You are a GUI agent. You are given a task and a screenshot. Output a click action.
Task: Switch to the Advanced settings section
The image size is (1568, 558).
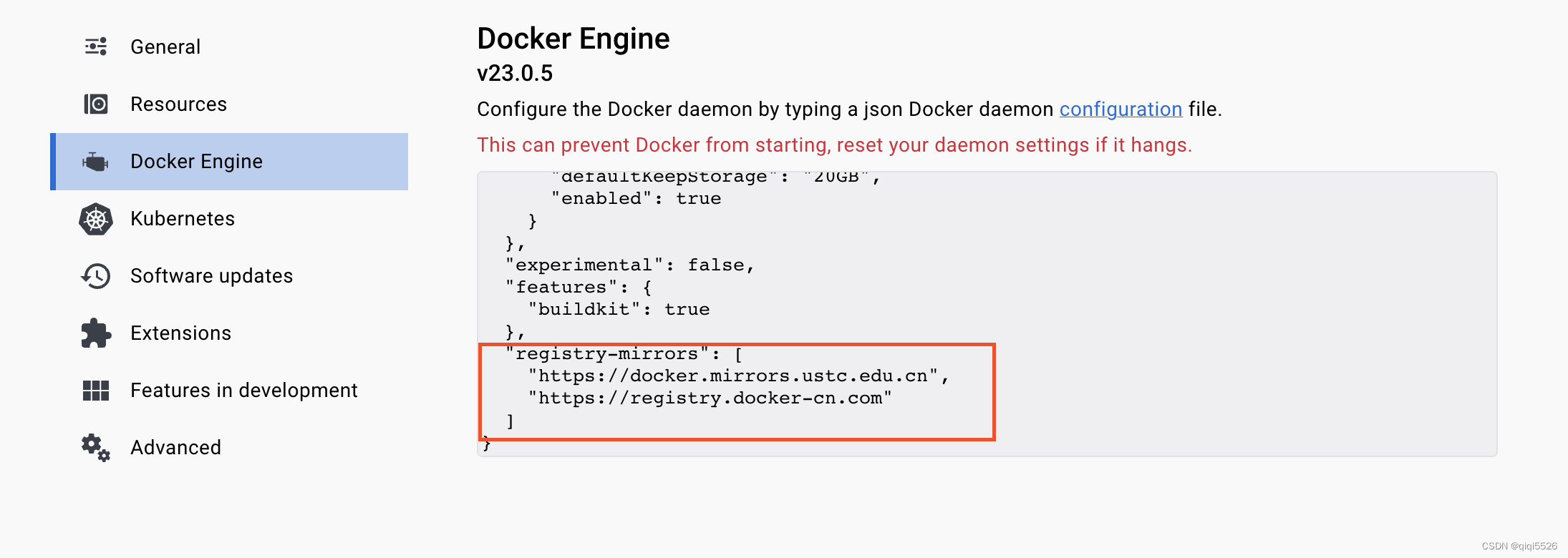pos(175,447)
